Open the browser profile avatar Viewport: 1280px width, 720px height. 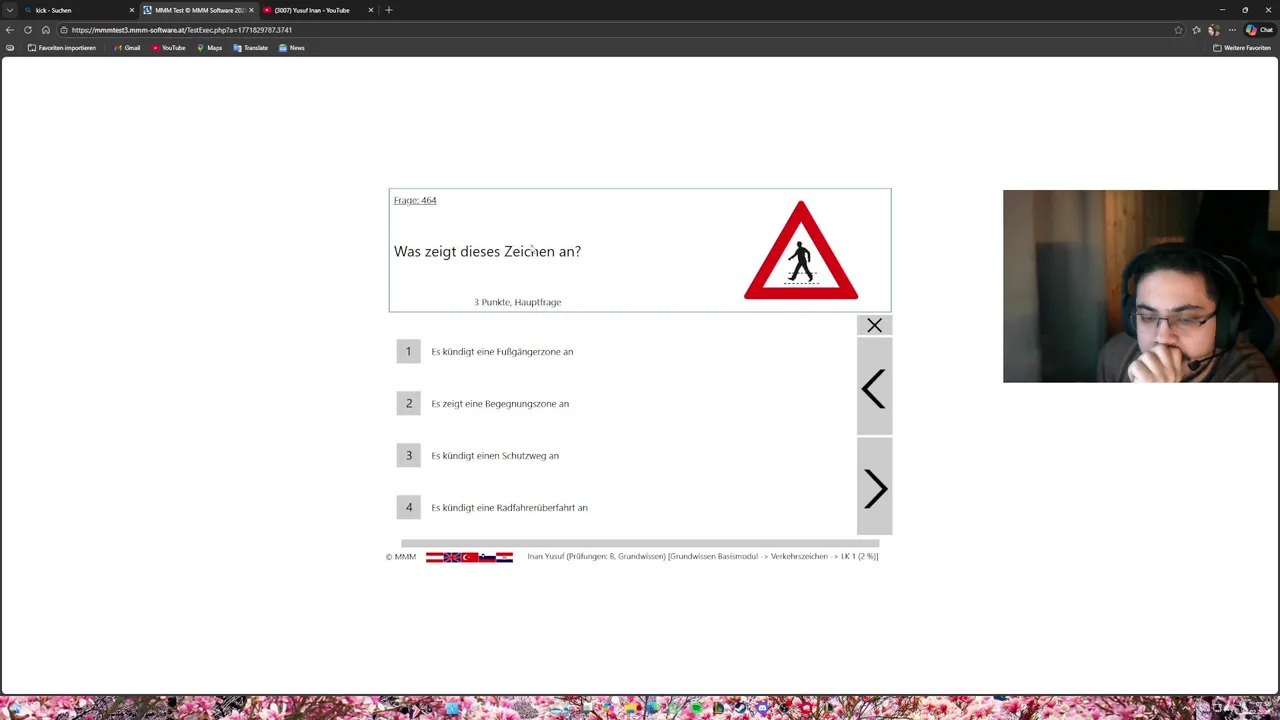pyautogui.click(x=1214, y=30)
